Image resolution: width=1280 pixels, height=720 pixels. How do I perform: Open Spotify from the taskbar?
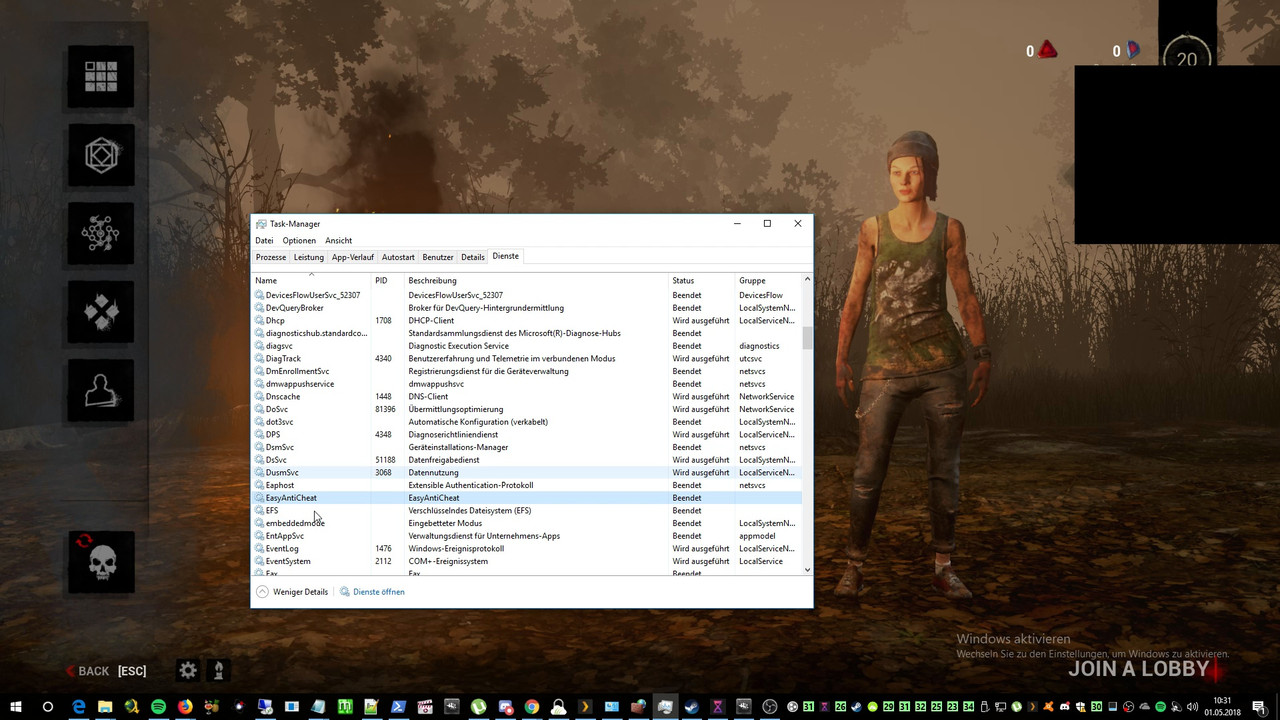pyautogui.click(x=158, y=707)
